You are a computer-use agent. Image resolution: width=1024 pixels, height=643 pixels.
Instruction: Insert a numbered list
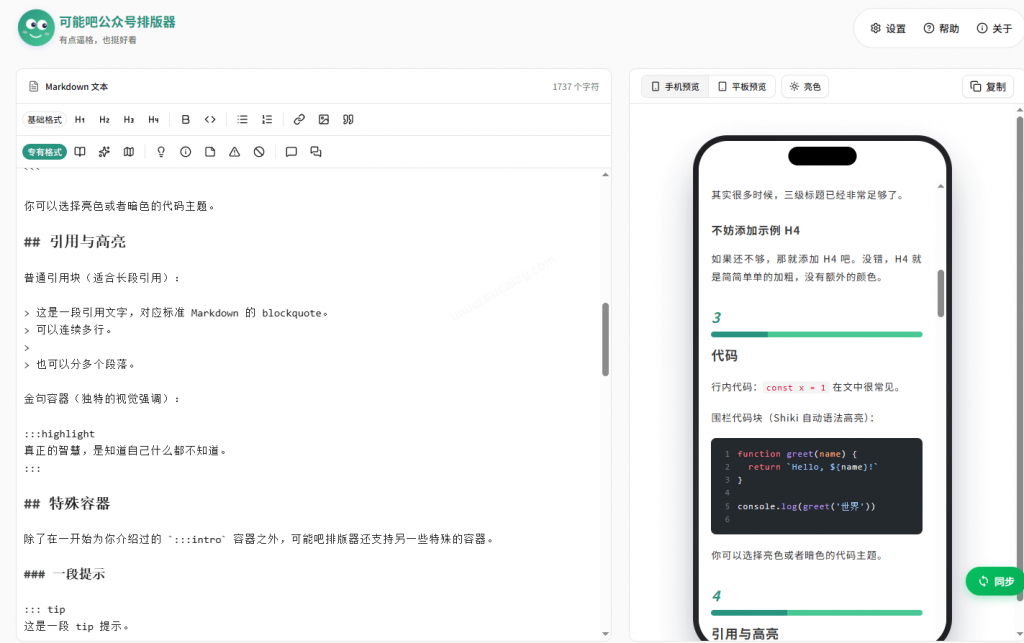pos(267,119)
